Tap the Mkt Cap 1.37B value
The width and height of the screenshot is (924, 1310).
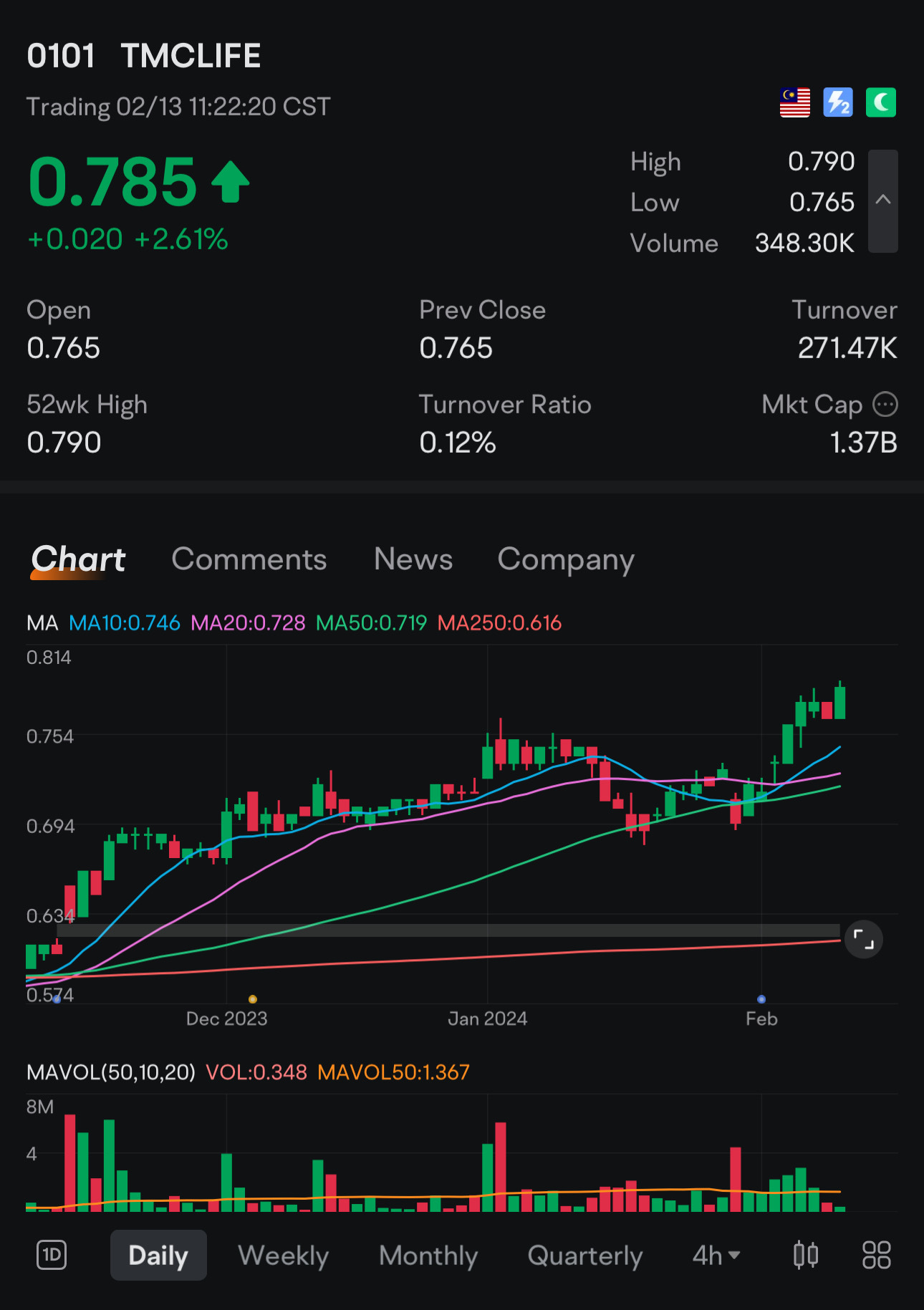click(x=863, y=443)
